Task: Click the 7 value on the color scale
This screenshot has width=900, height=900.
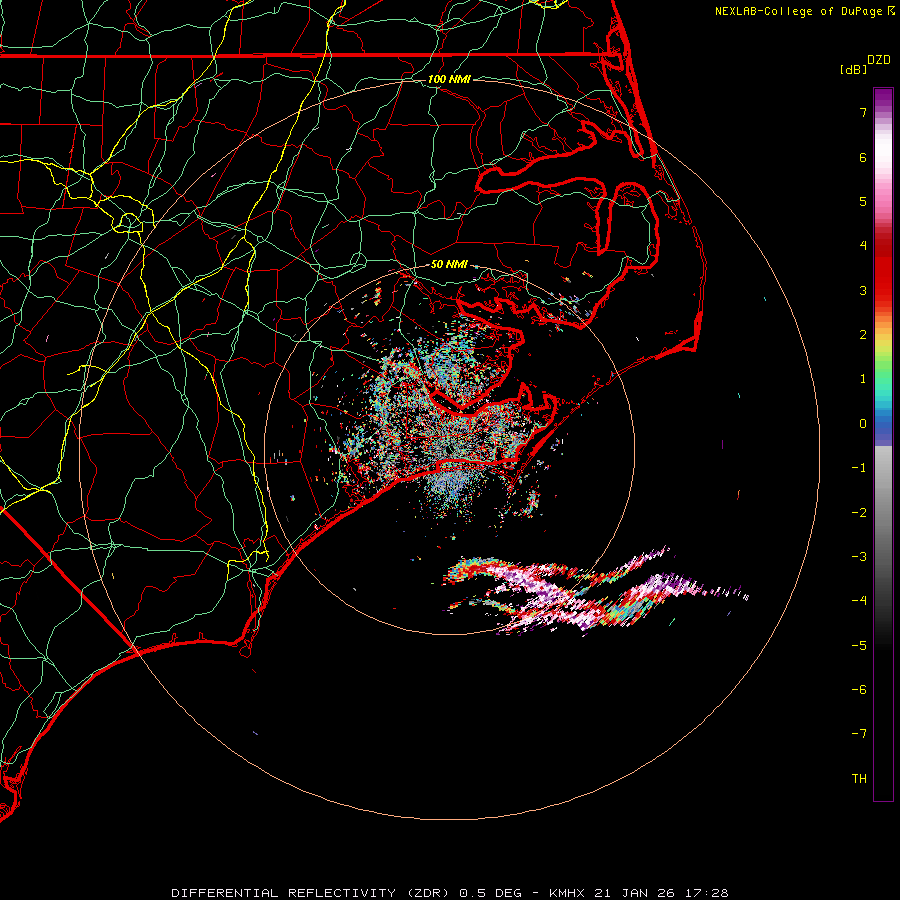Action: 863,112
